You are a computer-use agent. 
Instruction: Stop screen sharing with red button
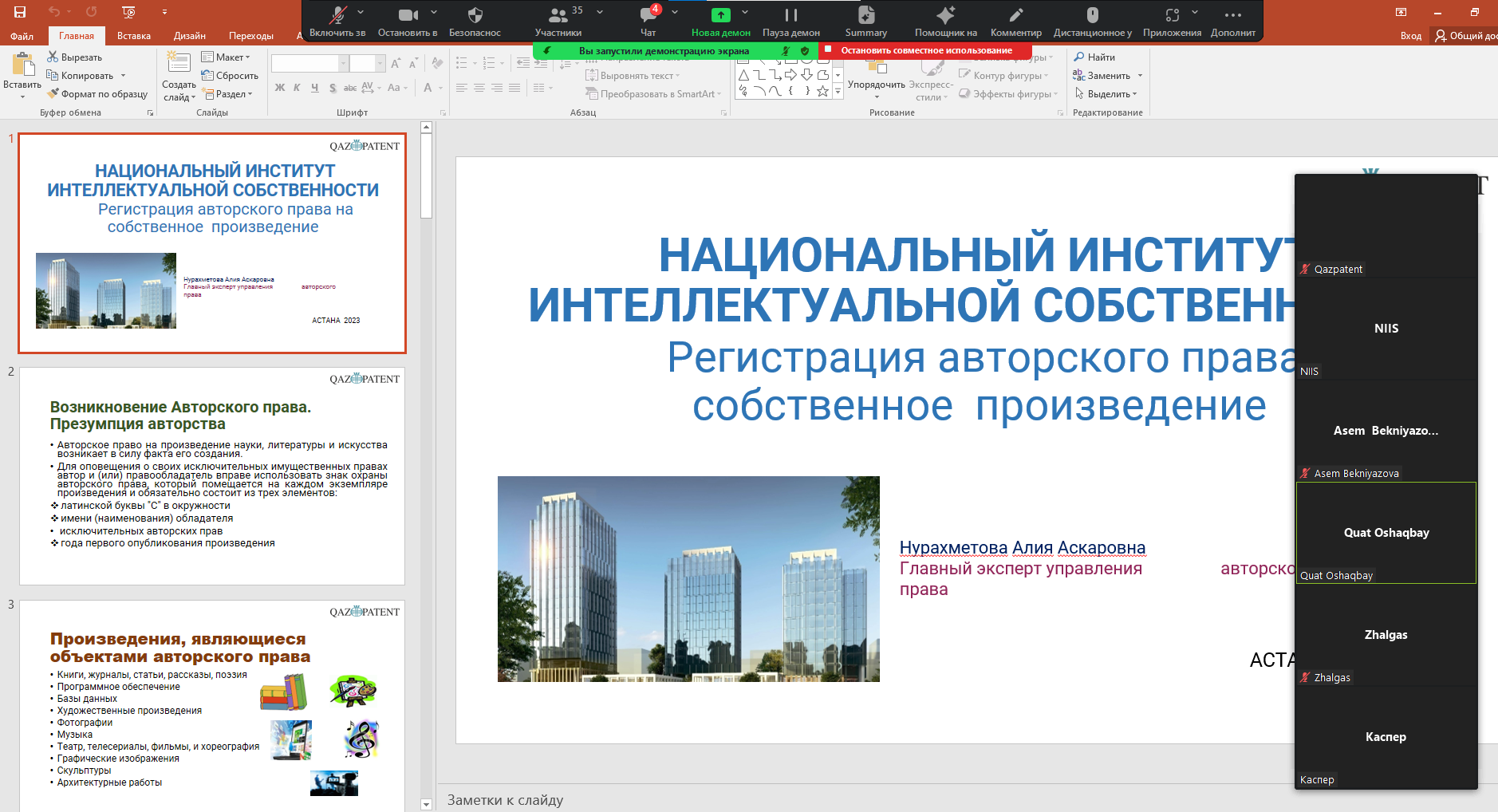click(x=925, y=50)
